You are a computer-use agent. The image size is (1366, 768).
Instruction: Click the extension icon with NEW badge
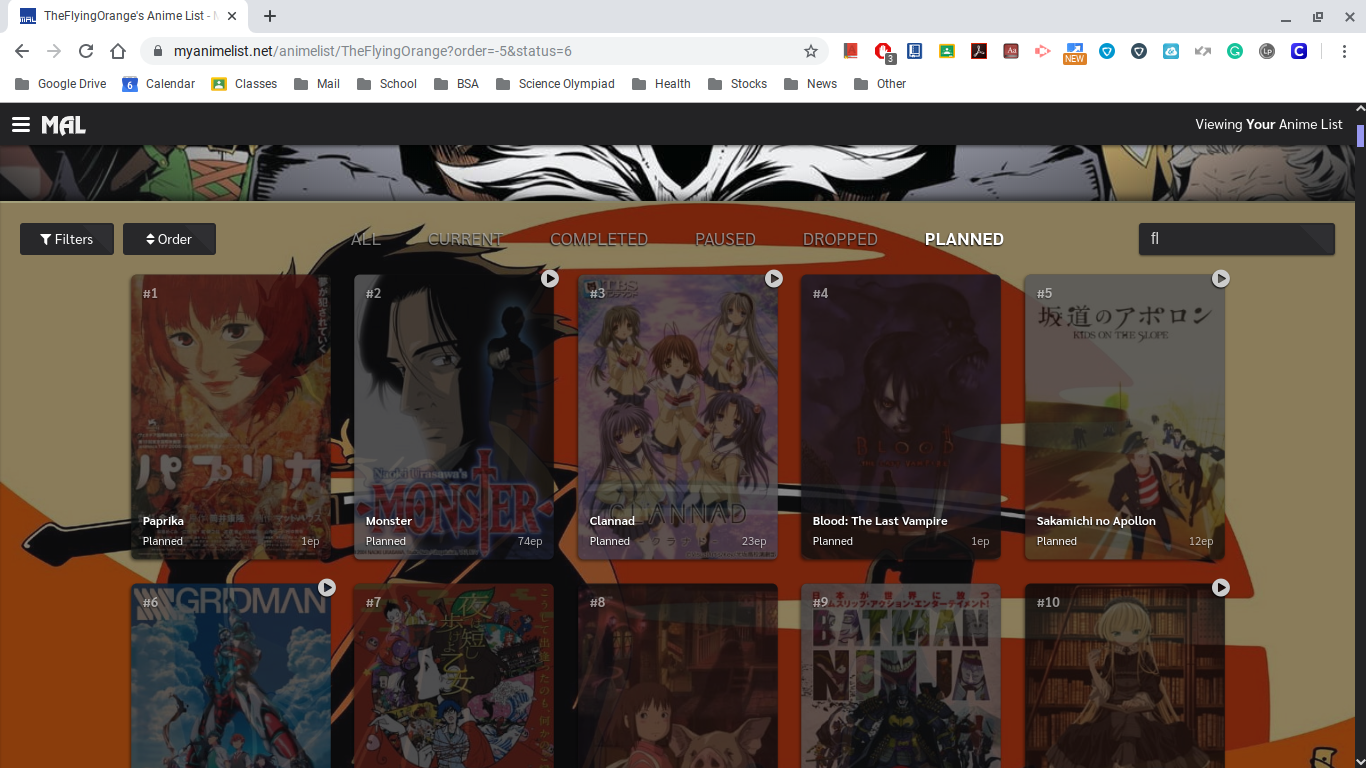[x=1075, y=52]
